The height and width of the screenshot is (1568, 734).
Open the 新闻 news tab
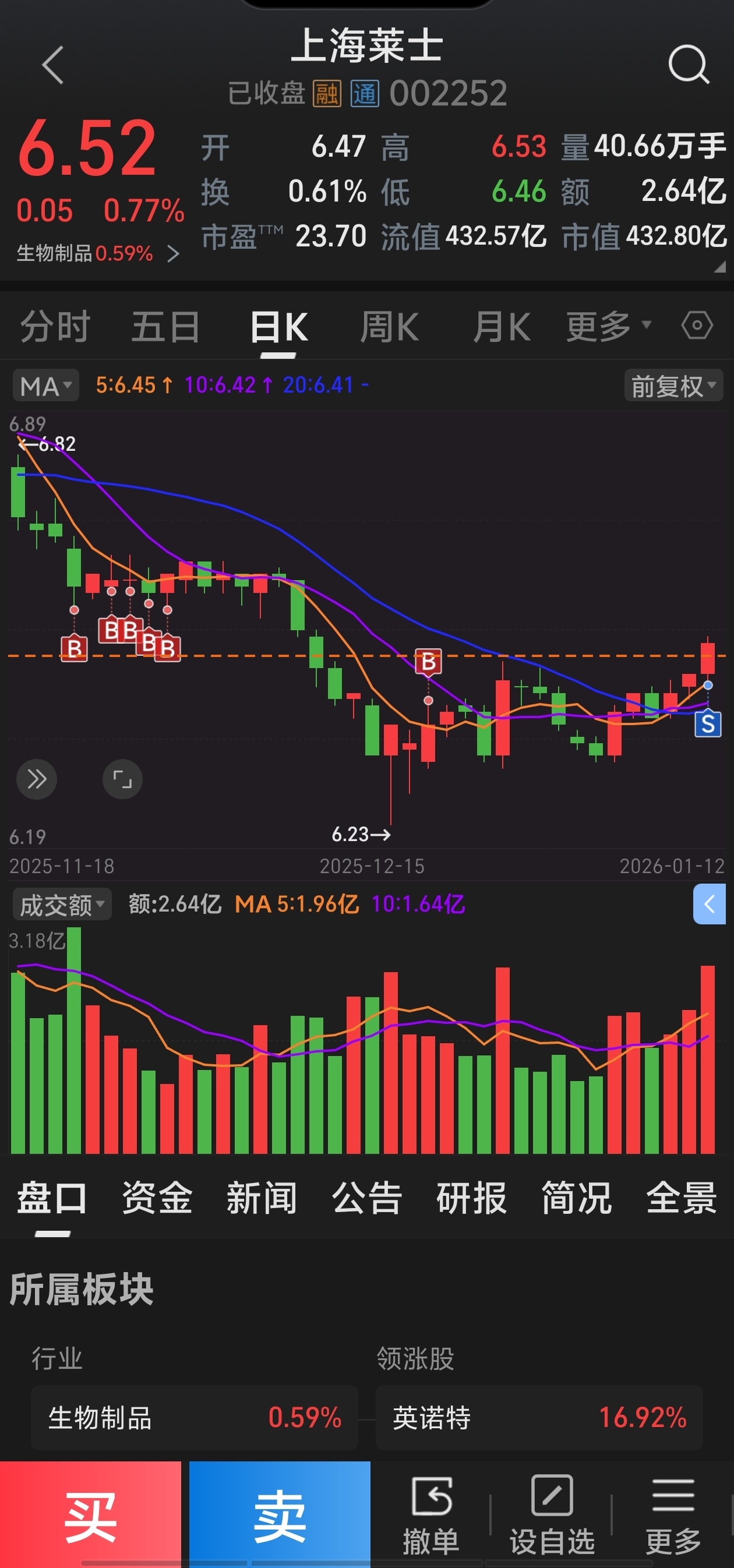click(x=262, y=1198)
